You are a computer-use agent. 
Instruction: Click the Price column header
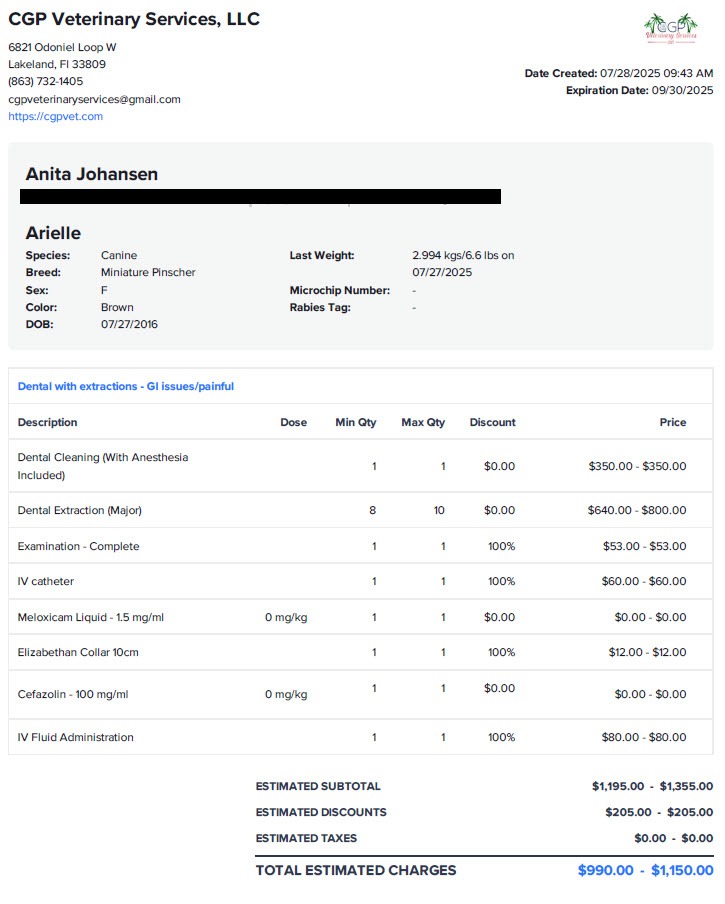[x=673, y=422]
